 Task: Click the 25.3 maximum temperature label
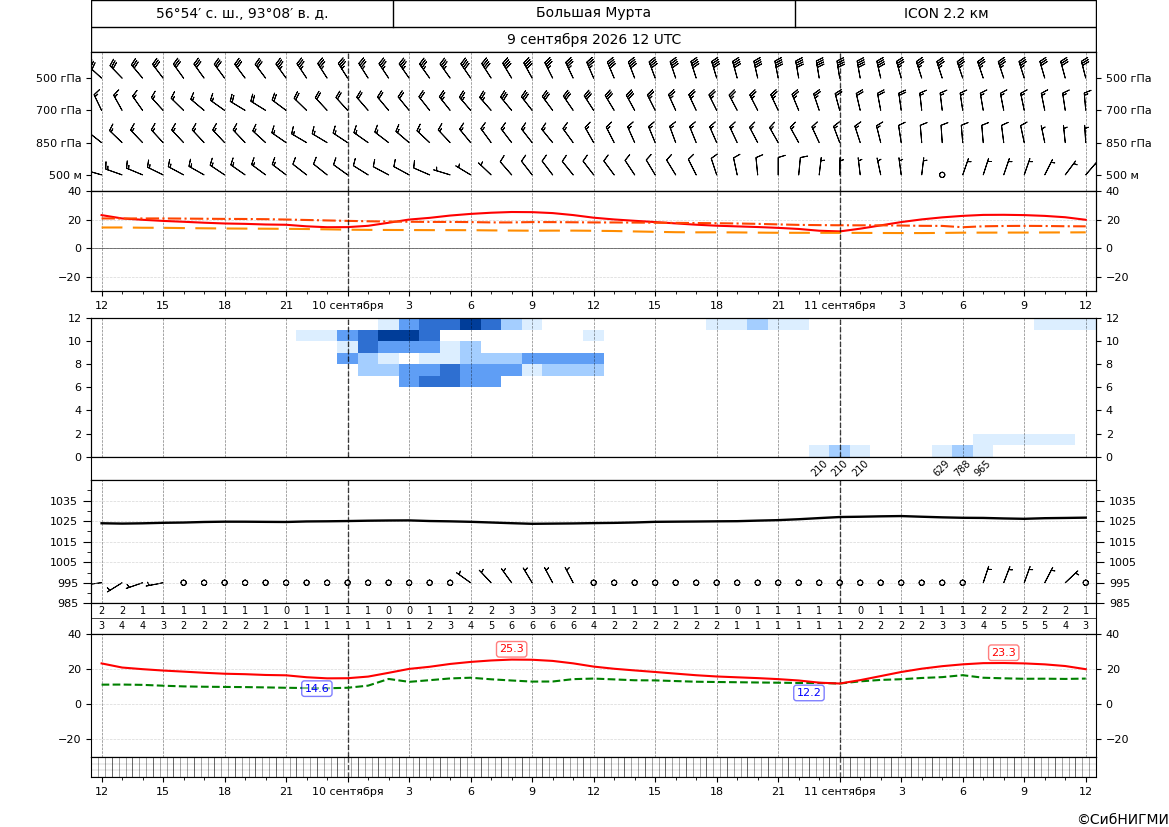click(511, 649)
